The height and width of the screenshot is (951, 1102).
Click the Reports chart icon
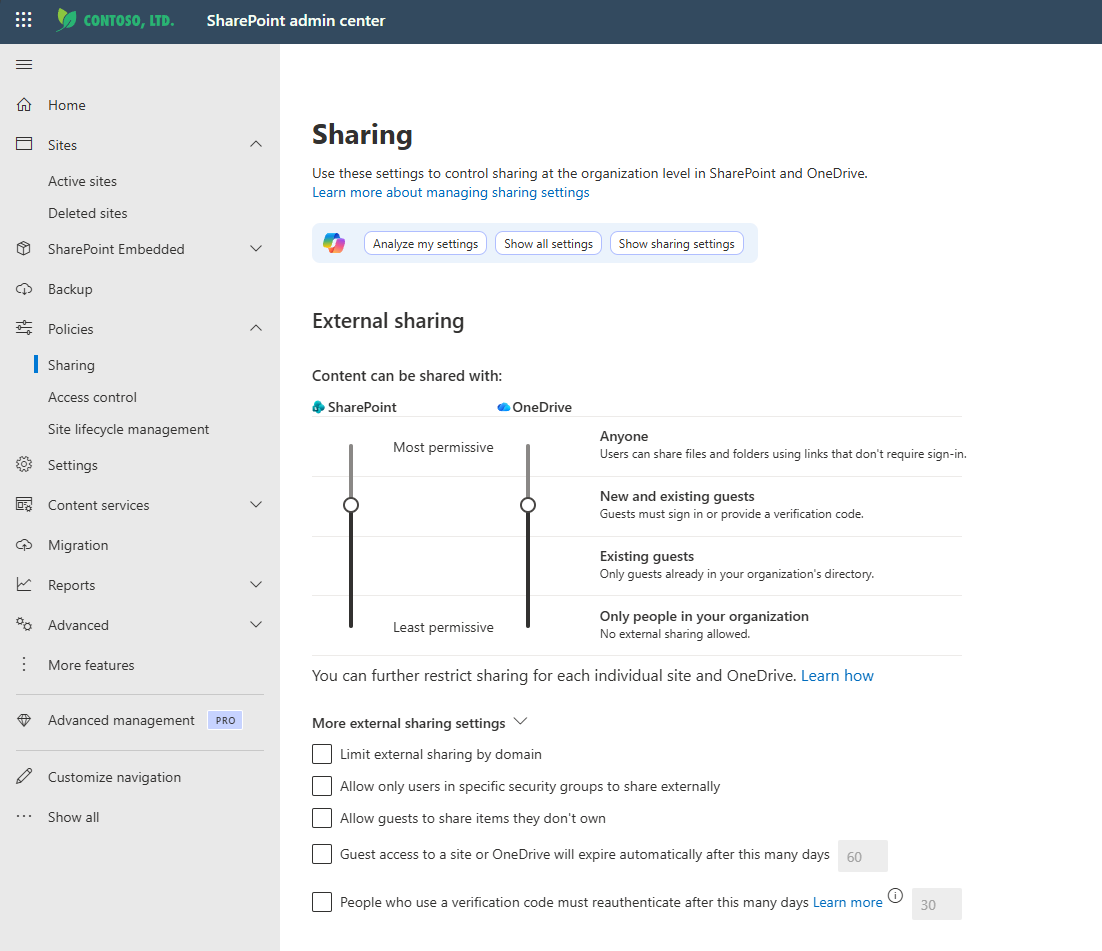pos(24,584)
